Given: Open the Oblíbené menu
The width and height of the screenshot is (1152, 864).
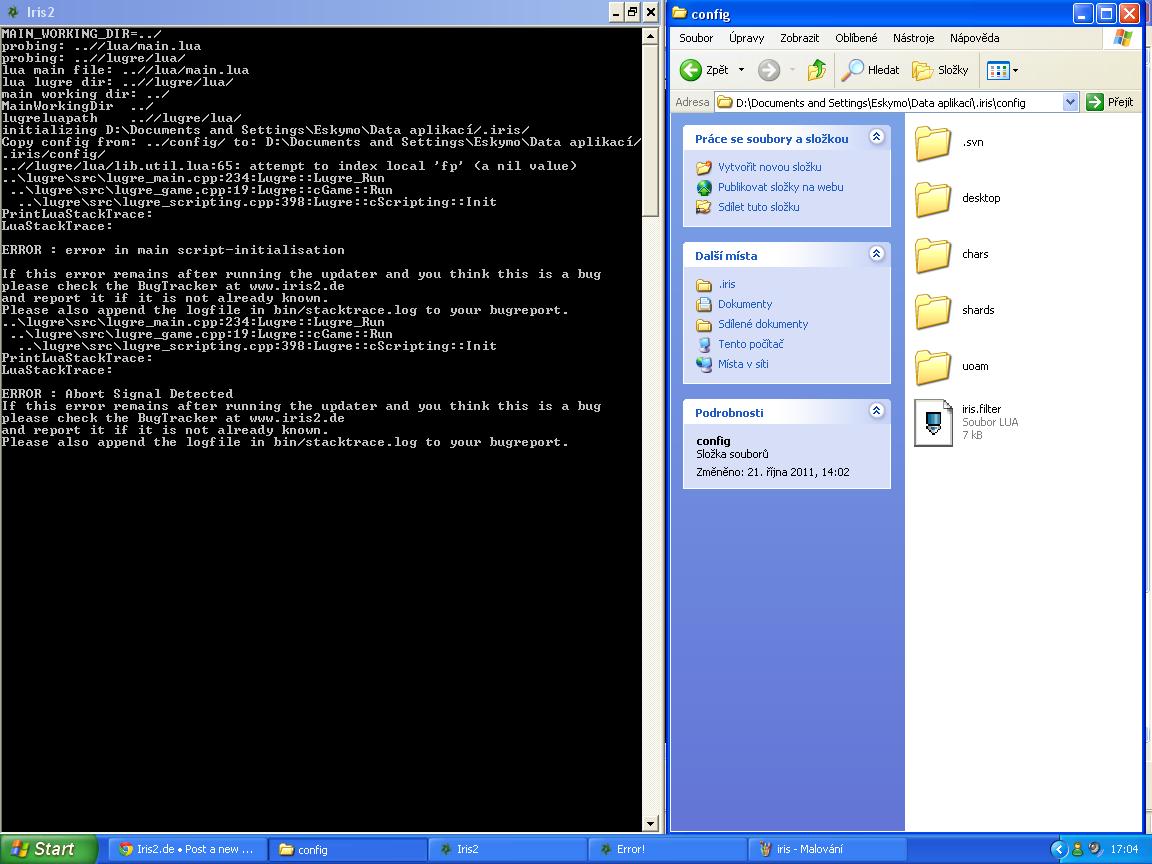Looking at the screenshot, I should click(x=856, y=38).
